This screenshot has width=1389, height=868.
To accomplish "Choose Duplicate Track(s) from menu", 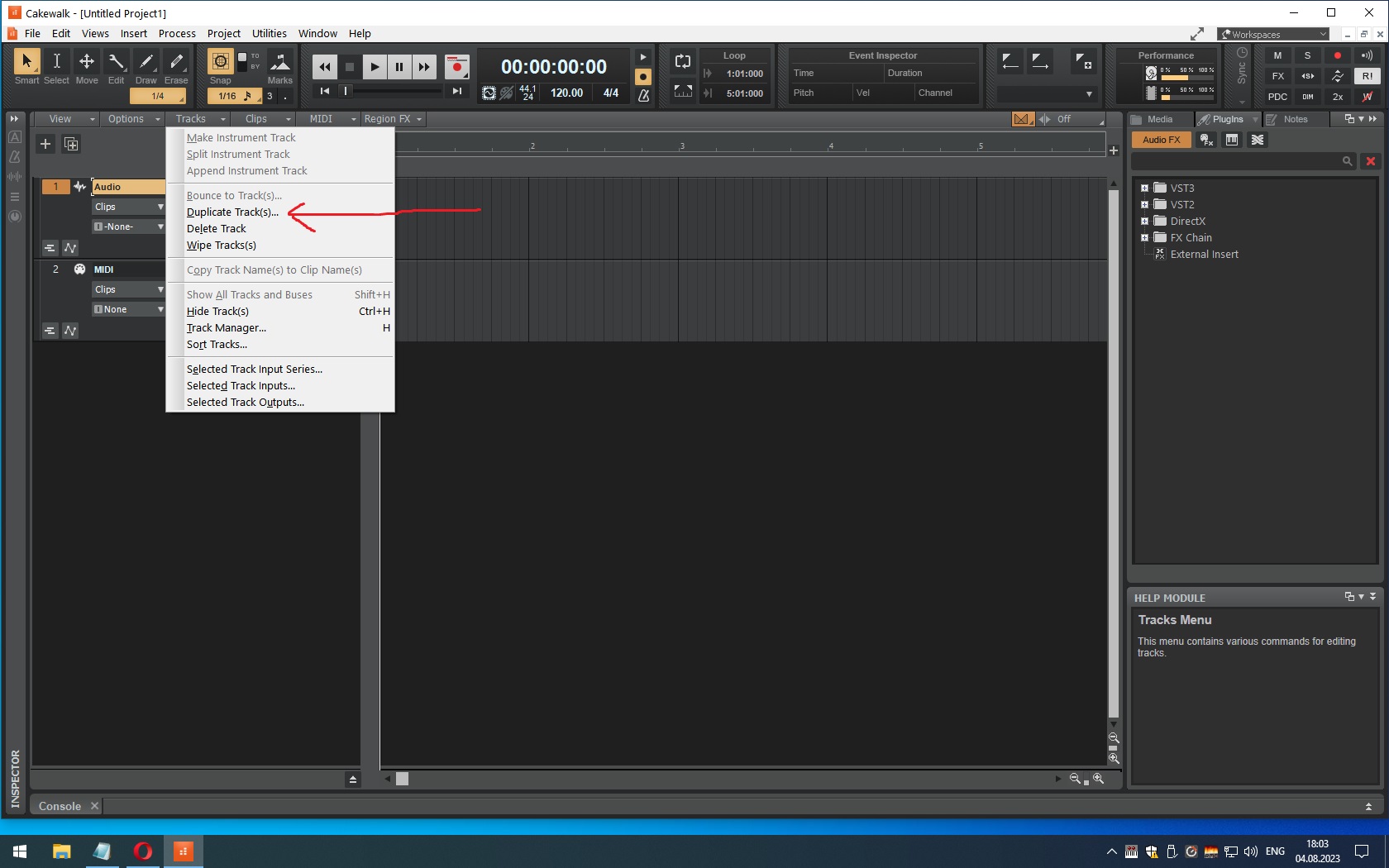I will 232,212.
